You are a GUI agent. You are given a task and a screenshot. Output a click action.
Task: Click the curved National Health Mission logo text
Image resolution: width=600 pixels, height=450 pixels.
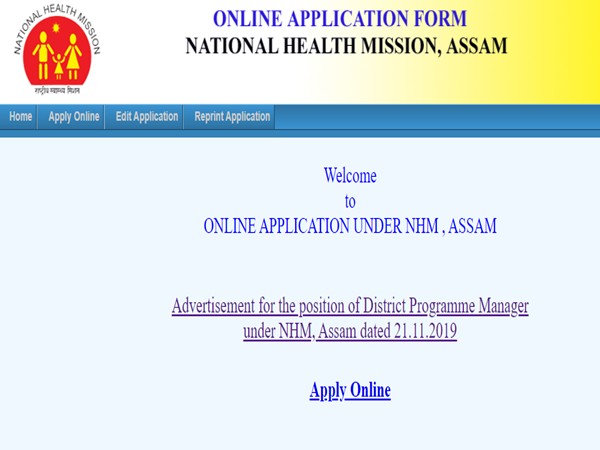pyautogui.click(x=56, y=13)
